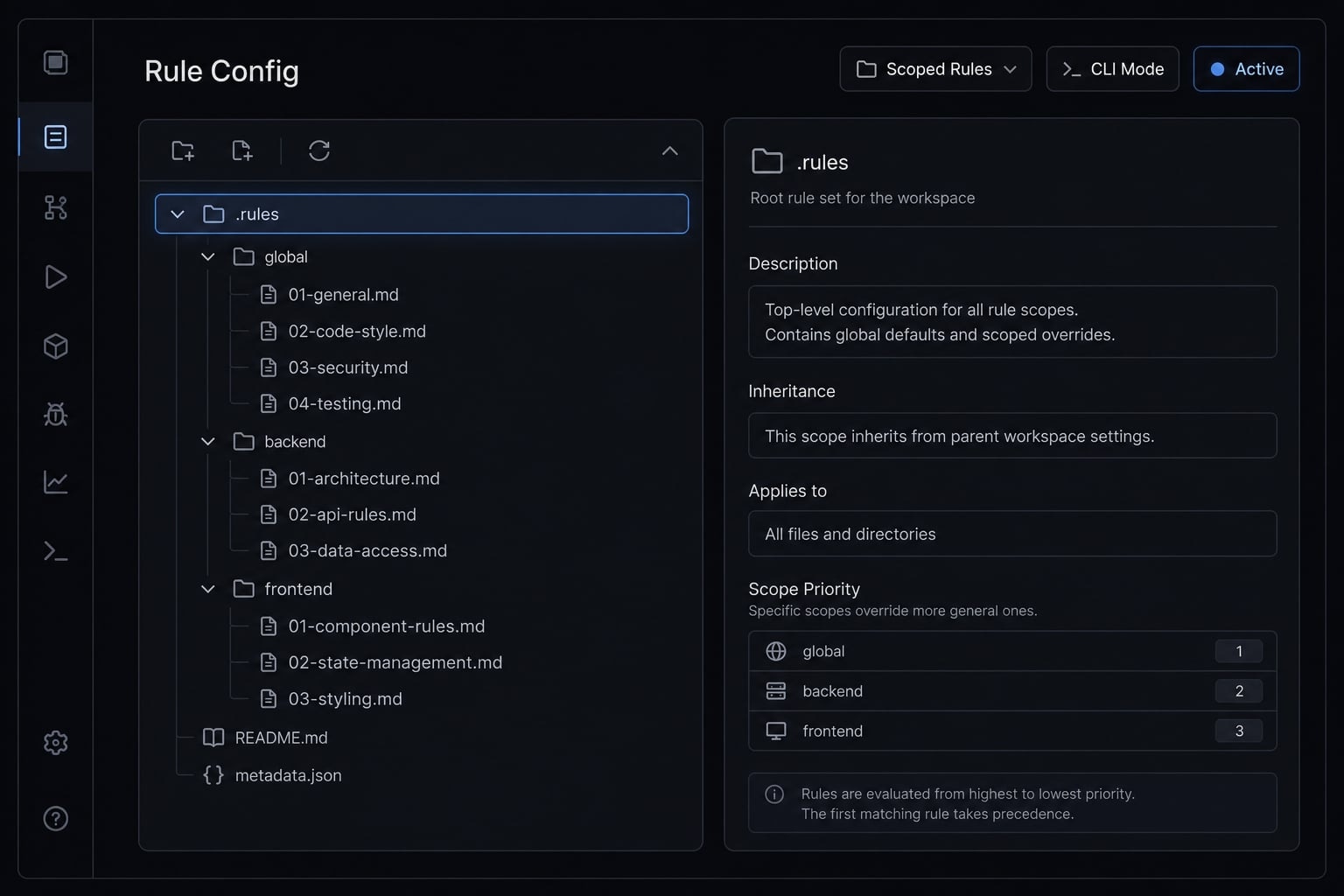Select the frontend scope priority row
This screenshot has width=1344, height=896.
tap(1012, 731)
